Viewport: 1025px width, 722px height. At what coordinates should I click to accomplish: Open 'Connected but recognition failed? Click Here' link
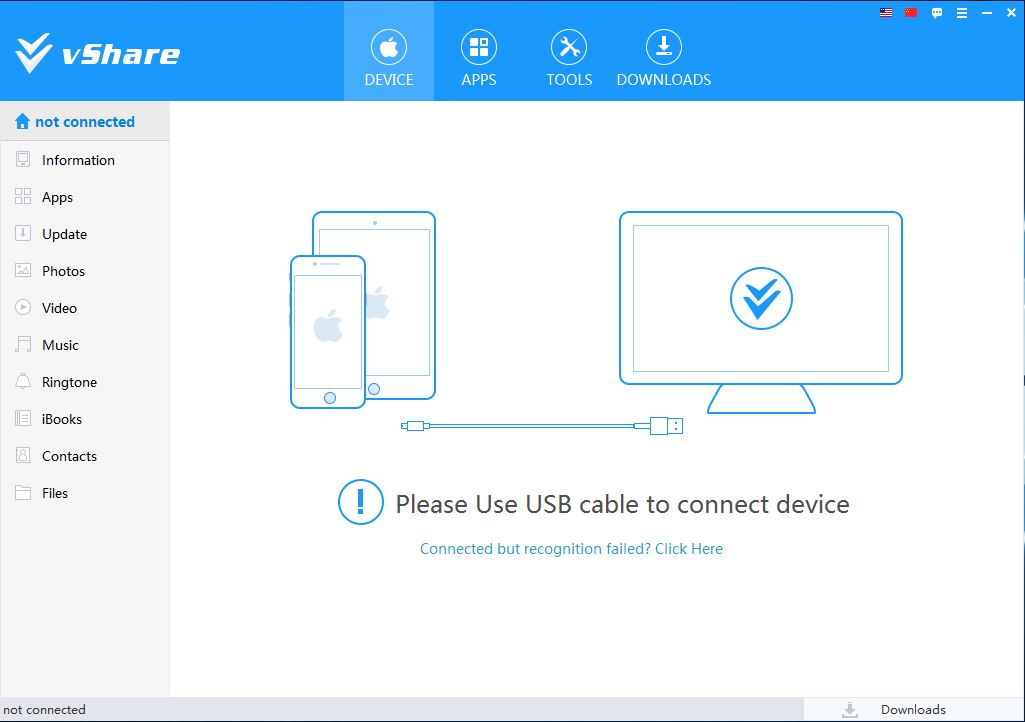pos(571,549)
